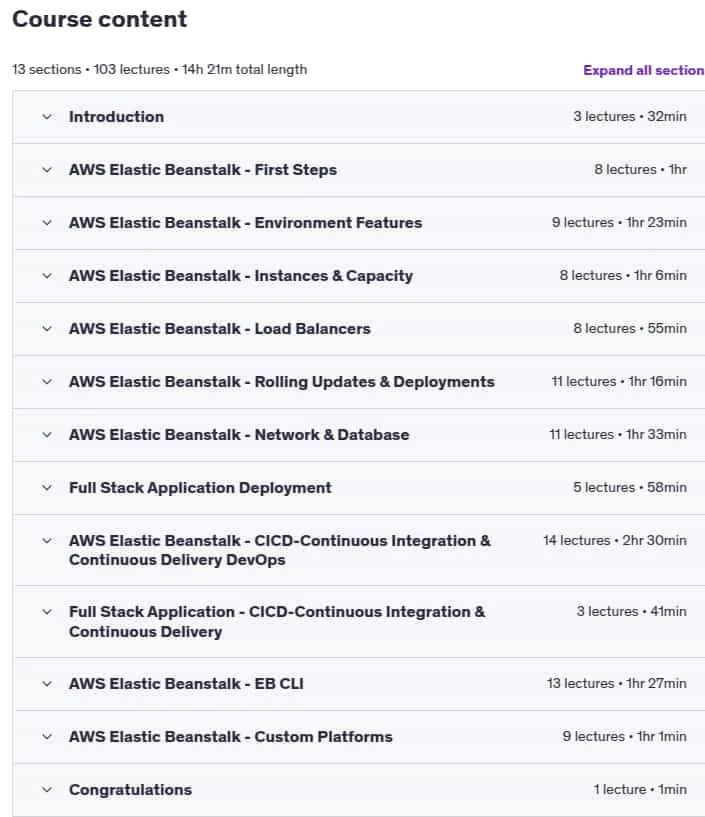
Task: Click the Course content heading
Action: click(100, 19)
